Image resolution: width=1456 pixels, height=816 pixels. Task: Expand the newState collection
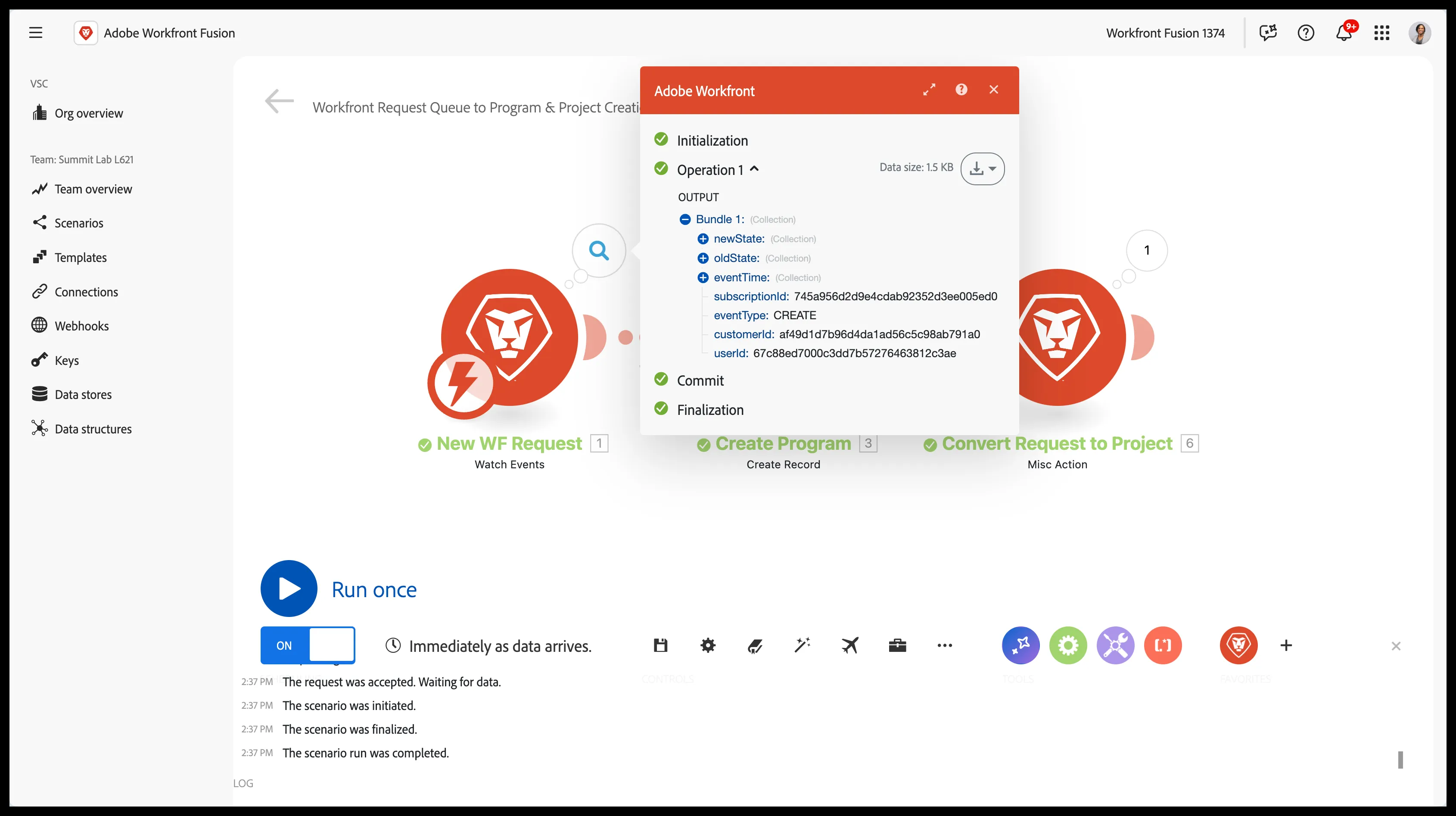coord(703,239)
